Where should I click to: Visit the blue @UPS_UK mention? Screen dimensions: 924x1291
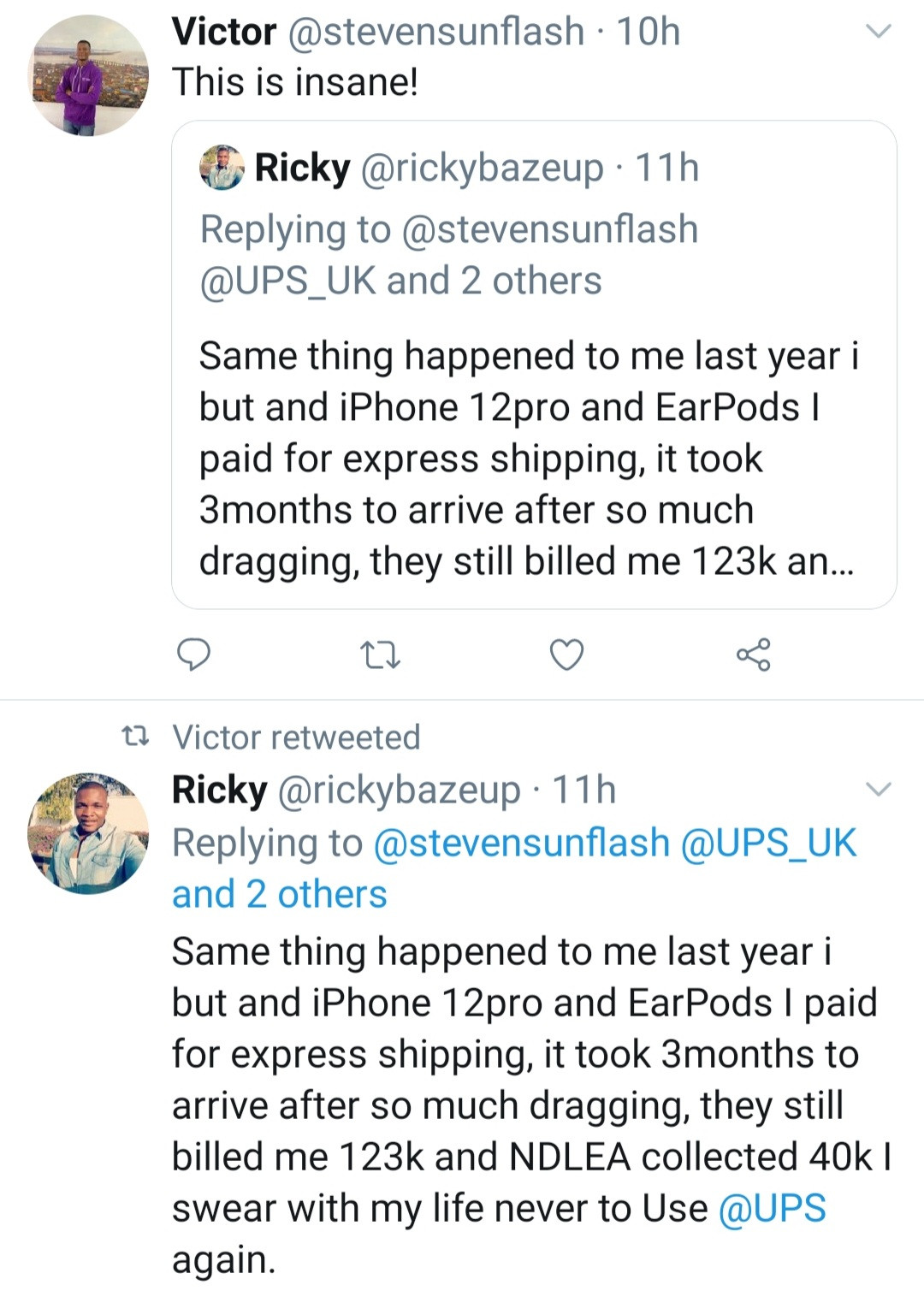pos(768,844)
